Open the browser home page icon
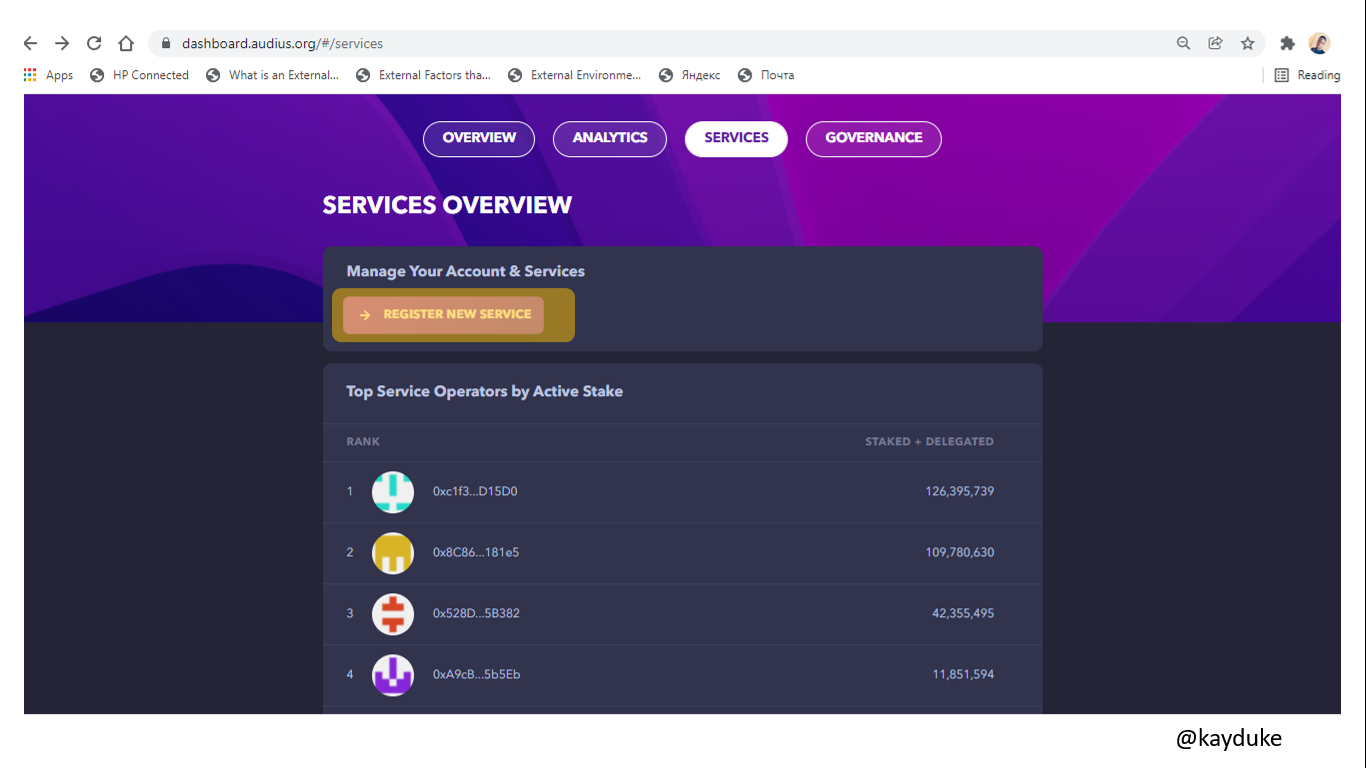Screen dimensions: 1366x768 tap(126, 43)
